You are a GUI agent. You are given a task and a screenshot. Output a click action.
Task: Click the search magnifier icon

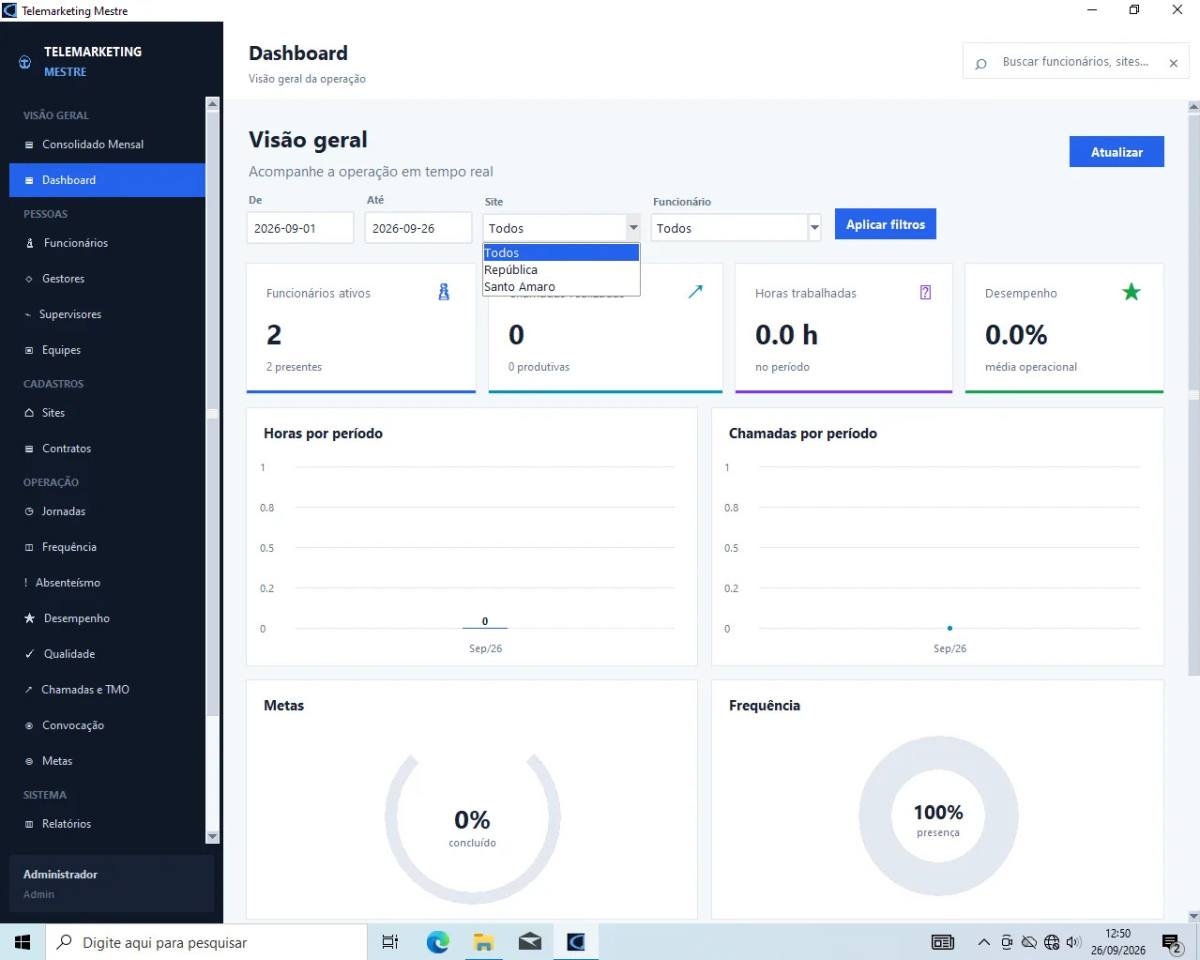[981, 62]
